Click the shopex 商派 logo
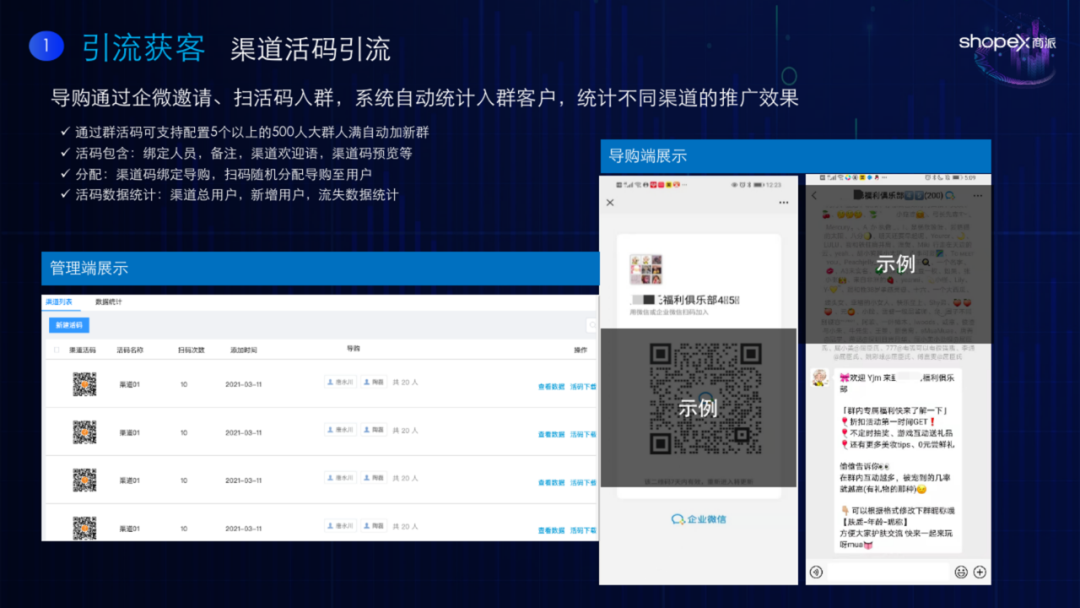This screenshot has height=608, width=1080. [x=1007, y=43]
